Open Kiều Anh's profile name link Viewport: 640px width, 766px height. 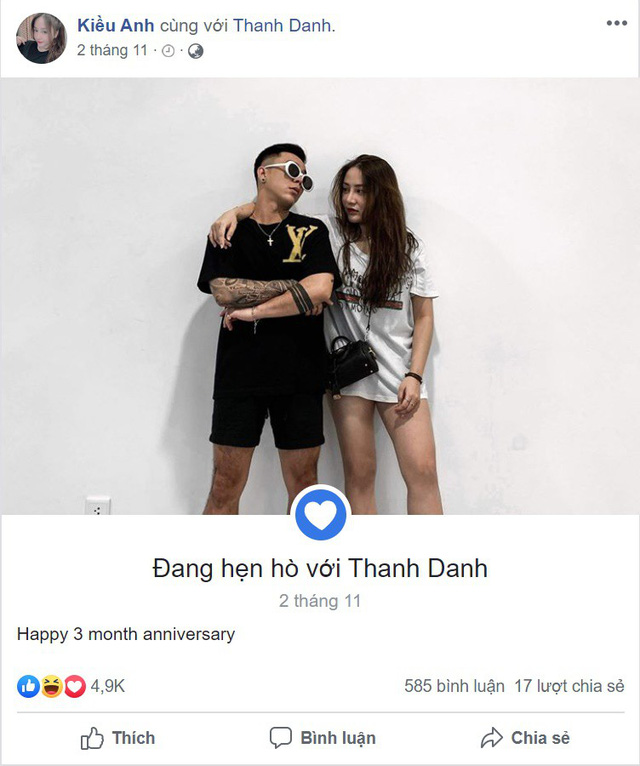[116, 25]
